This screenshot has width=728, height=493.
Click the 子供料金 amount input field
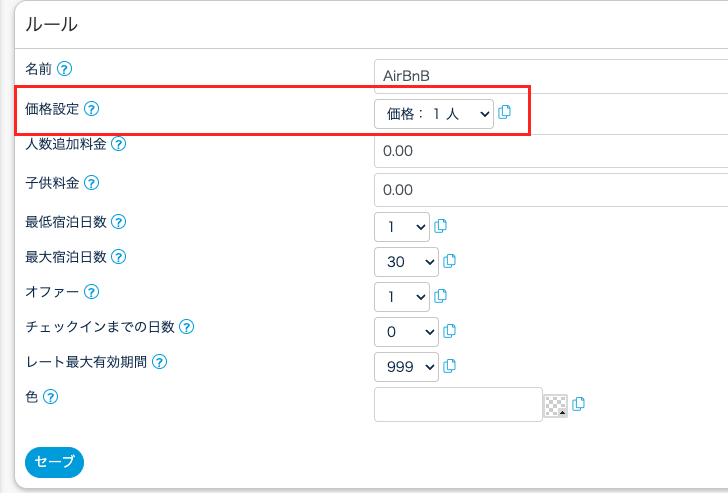(550, 189)
